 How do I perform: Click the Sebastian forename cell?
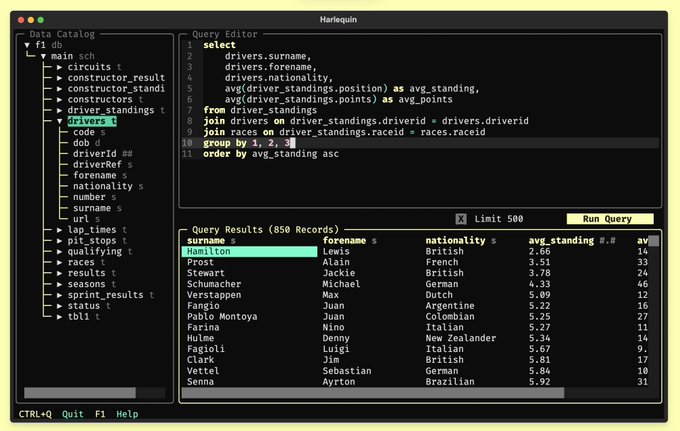click(x=347, y=371)
